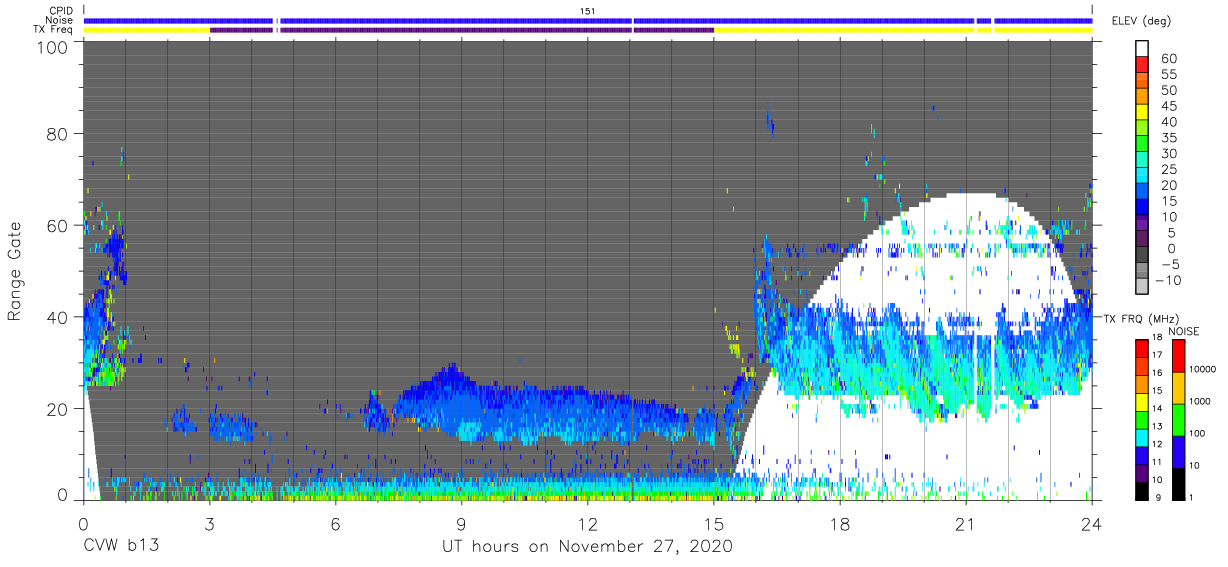Pick the black swatch in TX FRQ legend
1228x567 pixels.
point(1141,489)
